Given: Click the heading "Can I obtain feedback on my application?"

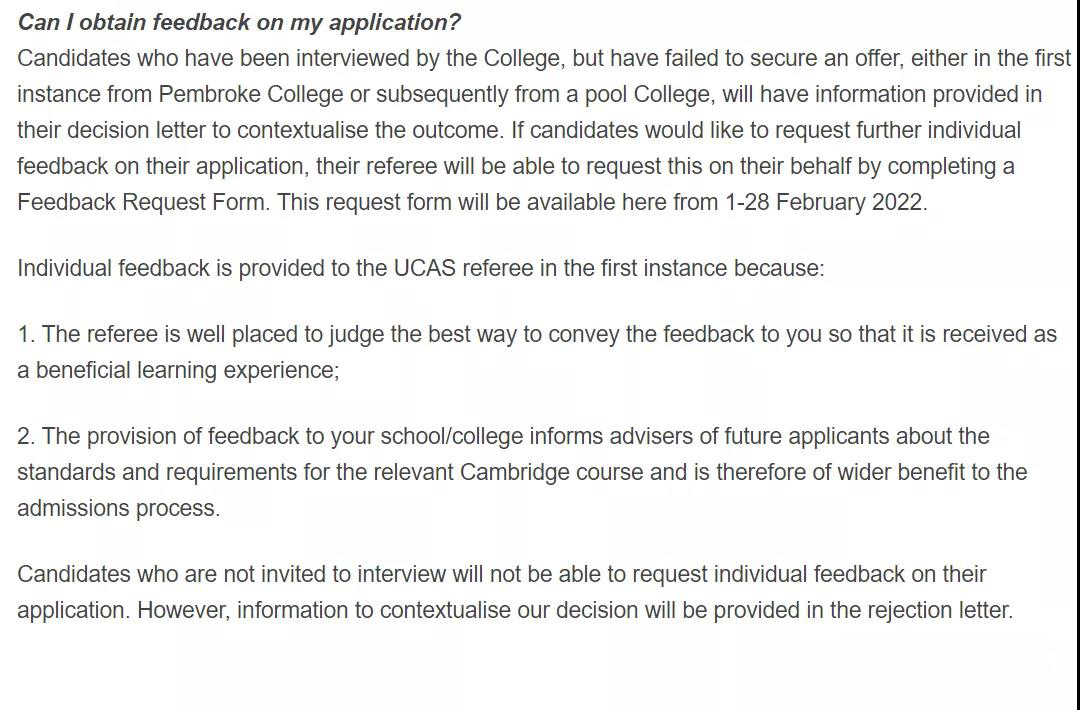Looking at the screenshot, I should point(239,23).
